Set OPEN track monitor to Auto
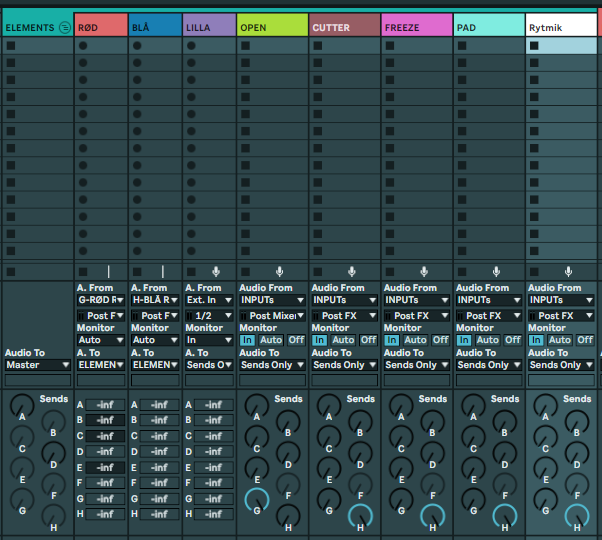 pyautogui.click(x=272, y=340)
